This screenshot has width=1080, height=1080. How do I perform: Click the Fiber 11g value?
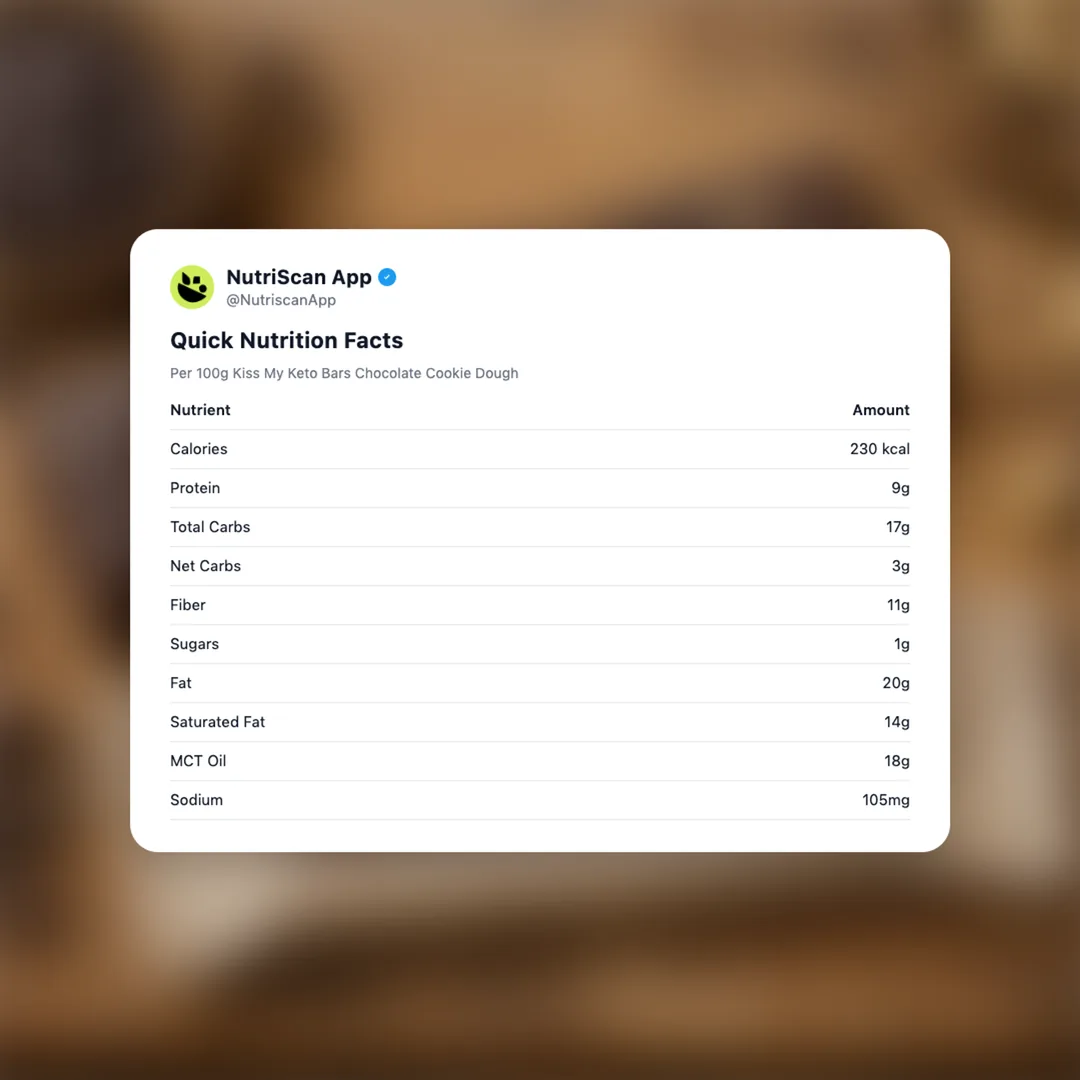(x=897, y=605)
